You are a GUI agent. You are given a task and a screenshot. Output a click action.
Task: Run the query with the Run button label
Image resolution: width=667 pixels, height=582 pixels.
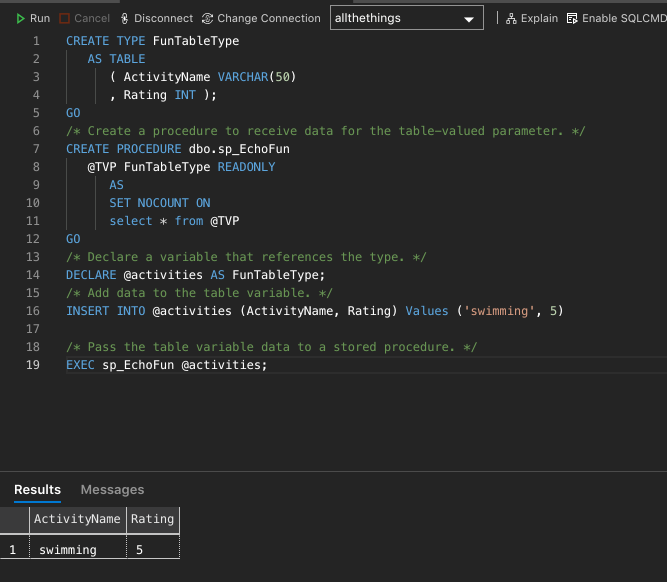click(x=40, y=18)
